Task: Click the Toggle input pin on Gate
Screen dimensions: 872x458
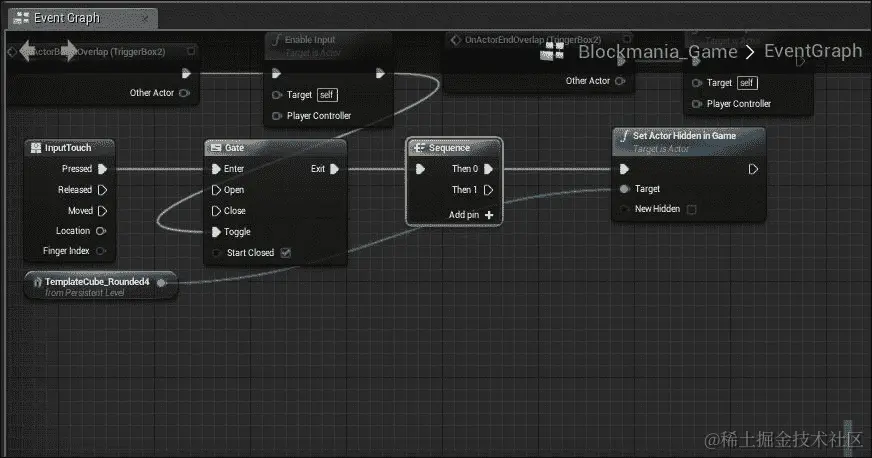Action: (216, 232)
